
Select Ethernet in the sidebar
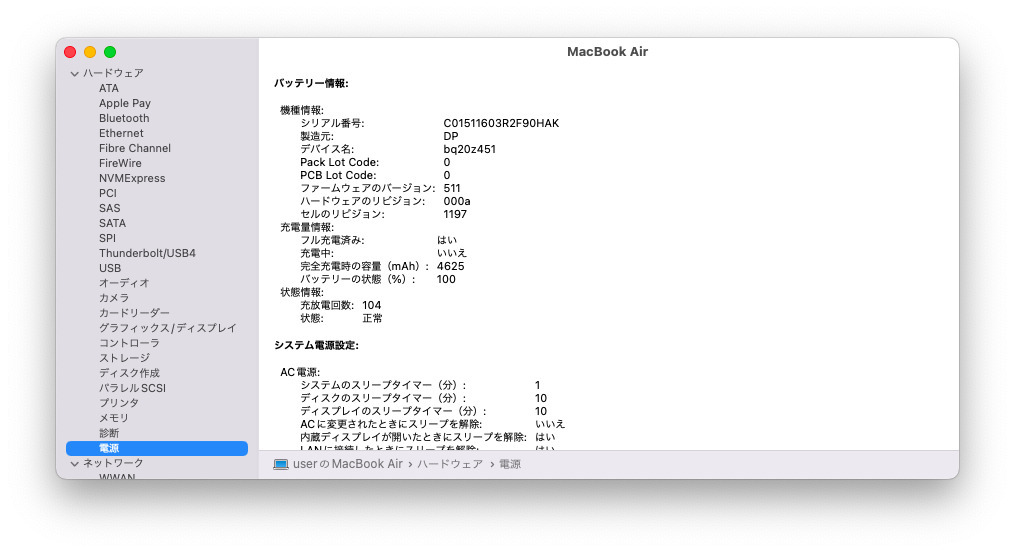121,133
